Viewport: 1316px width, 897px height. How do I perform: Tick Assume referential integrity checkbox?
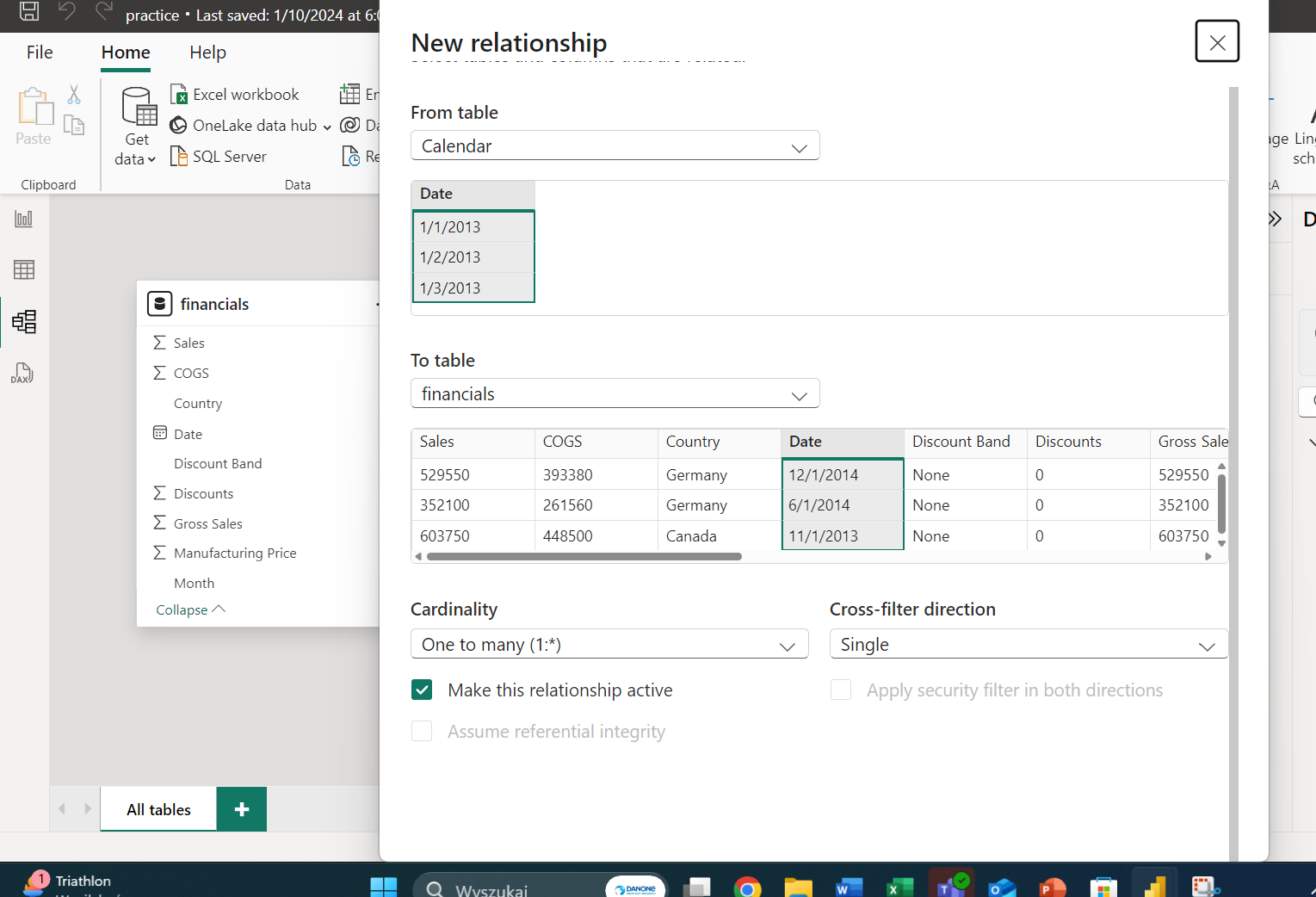click(422, 732)
